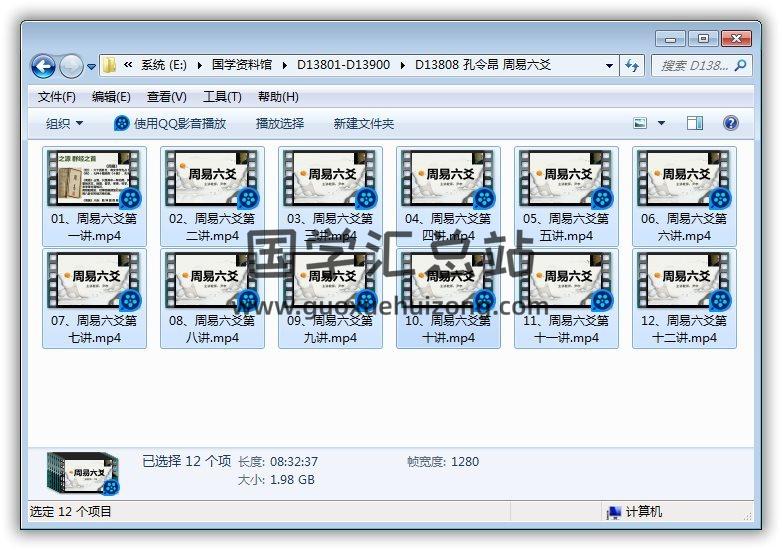782x550 pixels.
Task: Click 帧宽度: 1280 in details pane
Action: click(443, 462)
